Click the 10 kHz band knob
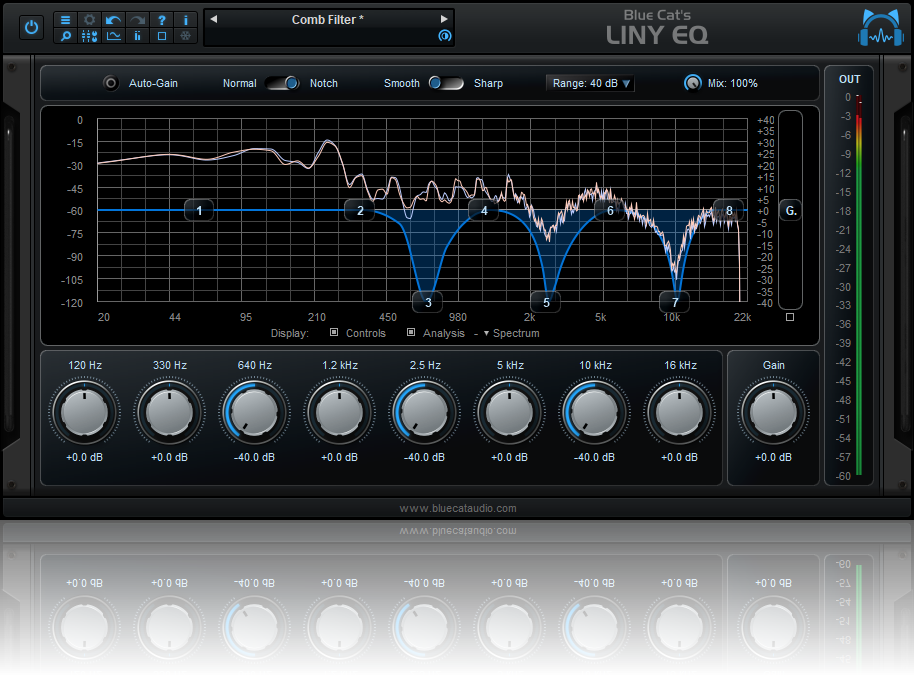This screenshot has height=676, width=914. 595,412
